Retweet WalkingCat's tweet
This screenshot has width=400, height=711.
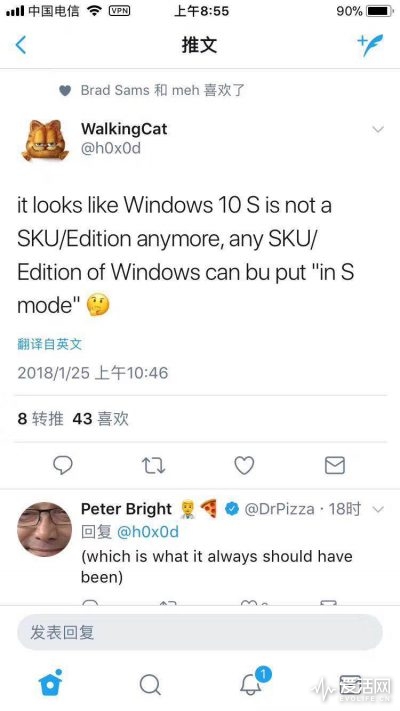[x=153, y=466]
